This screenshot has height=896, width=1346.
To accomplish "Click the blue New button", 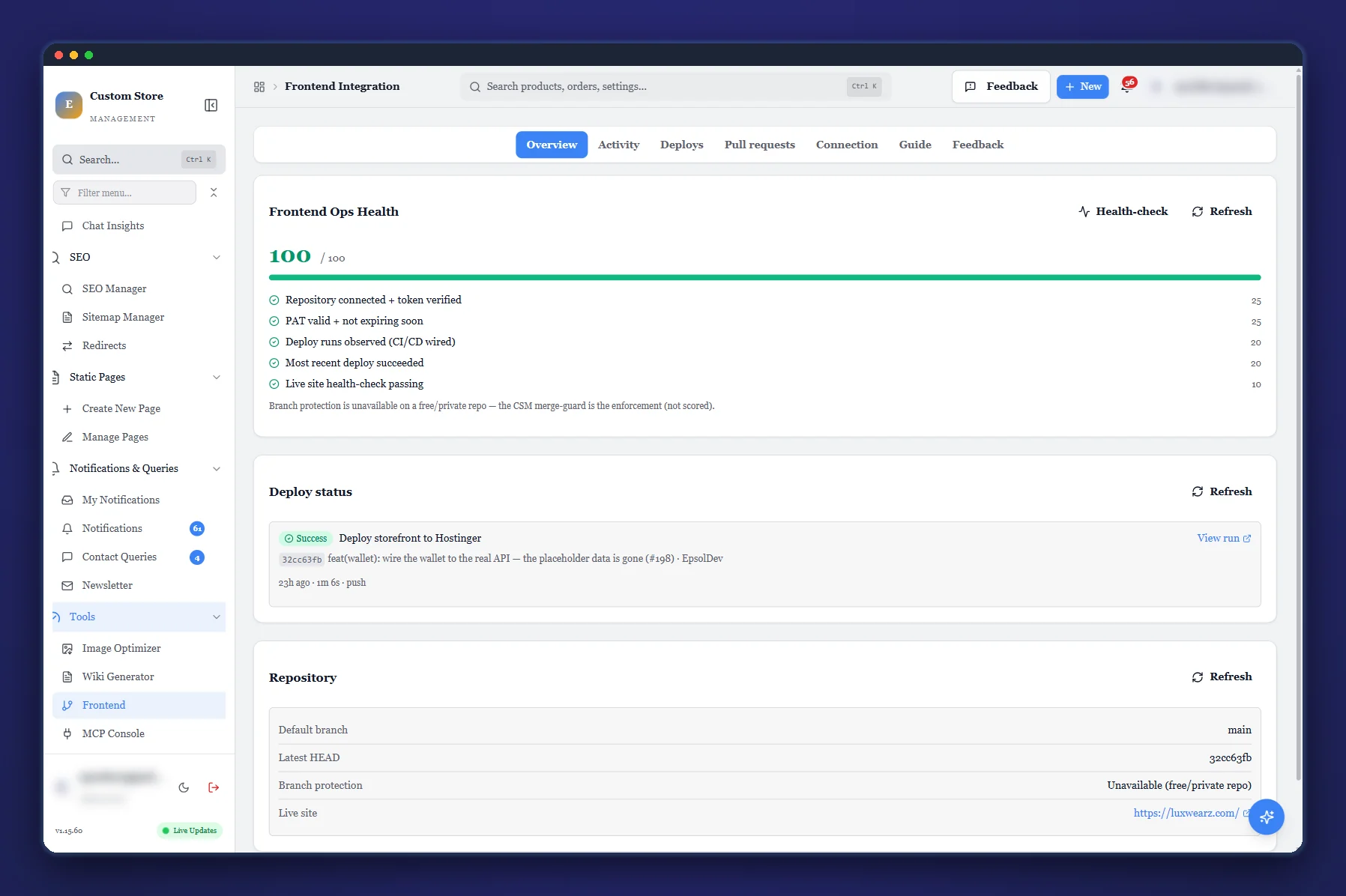I will click(1082, 87).
